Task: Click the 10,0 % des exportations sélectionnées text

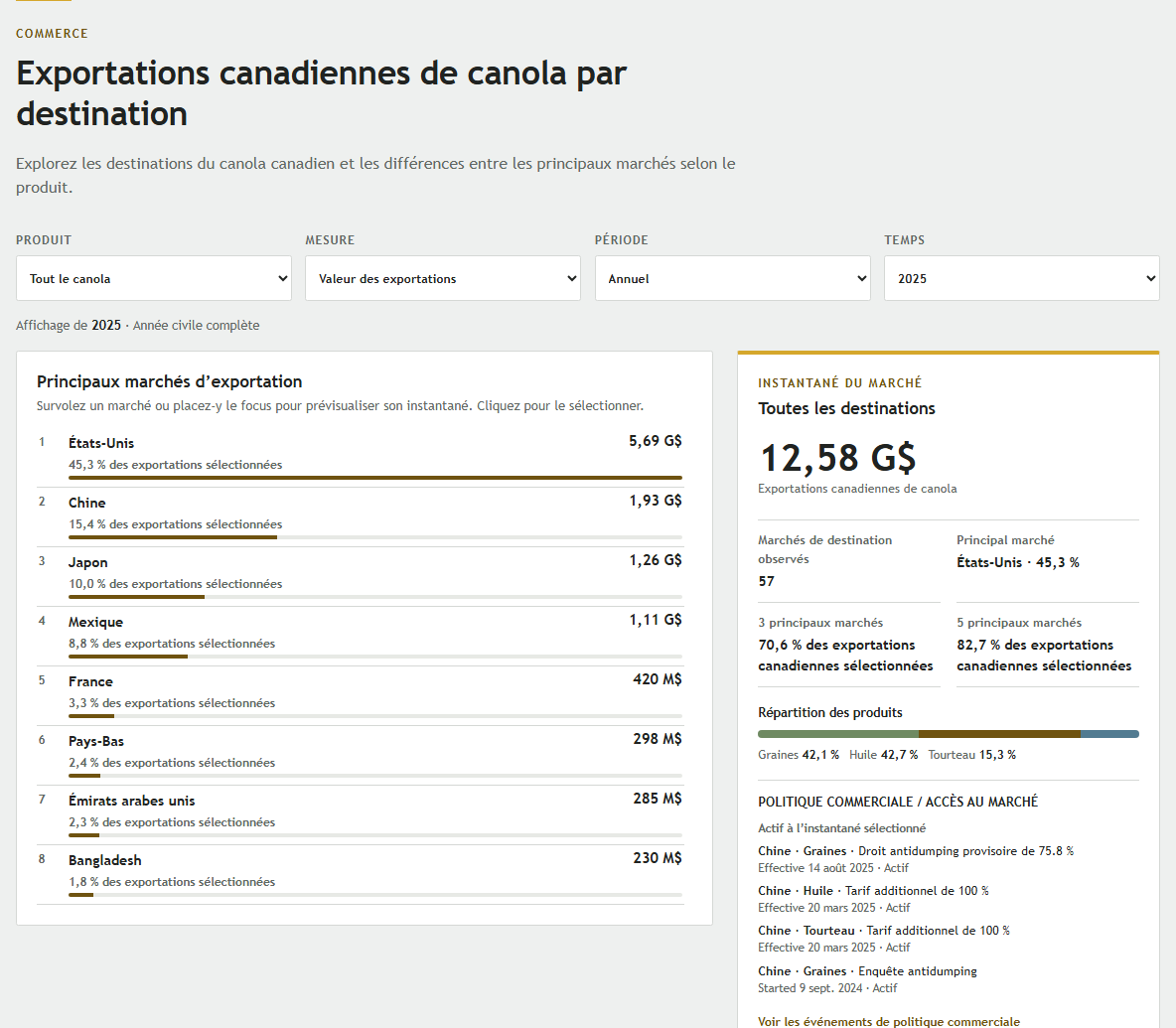Action: 176,584
